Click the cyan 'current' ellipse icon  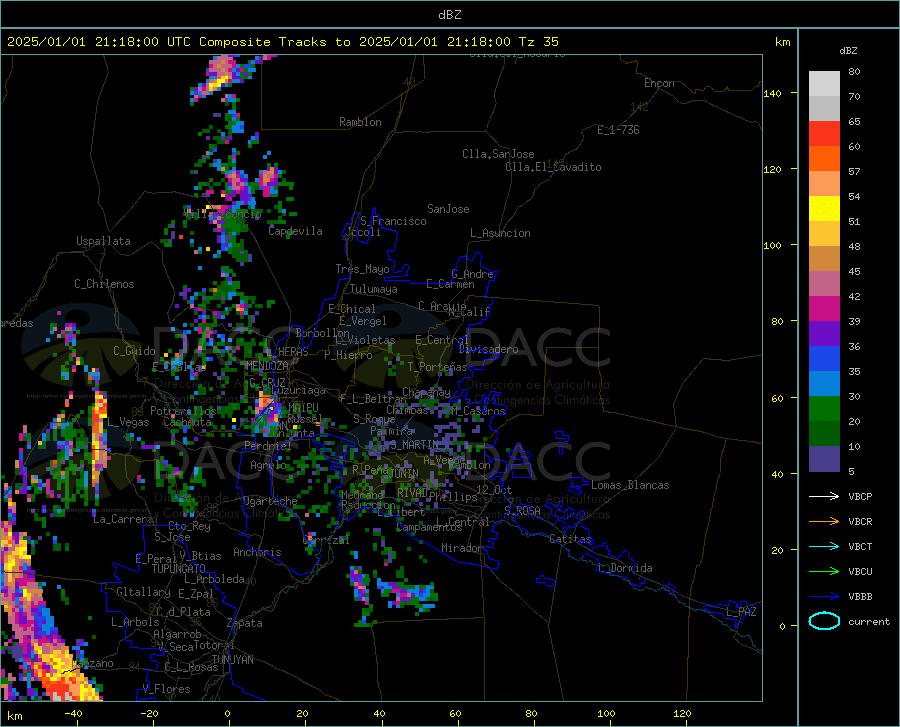[824, 621]
